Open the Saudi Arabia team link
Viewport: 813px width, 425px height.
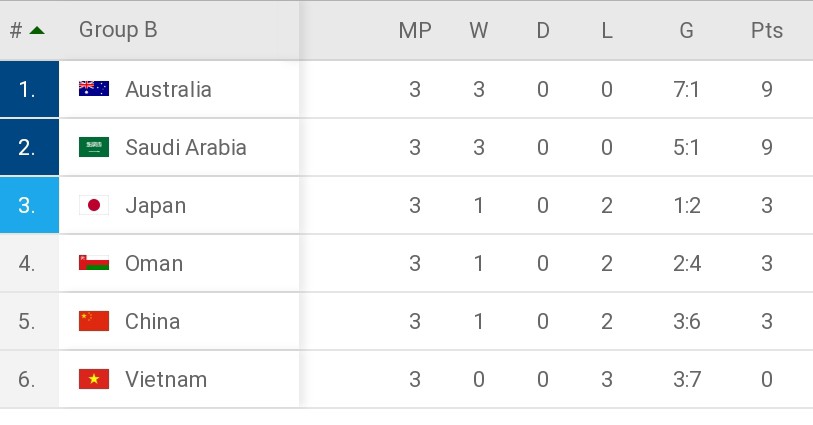[185, 147]
